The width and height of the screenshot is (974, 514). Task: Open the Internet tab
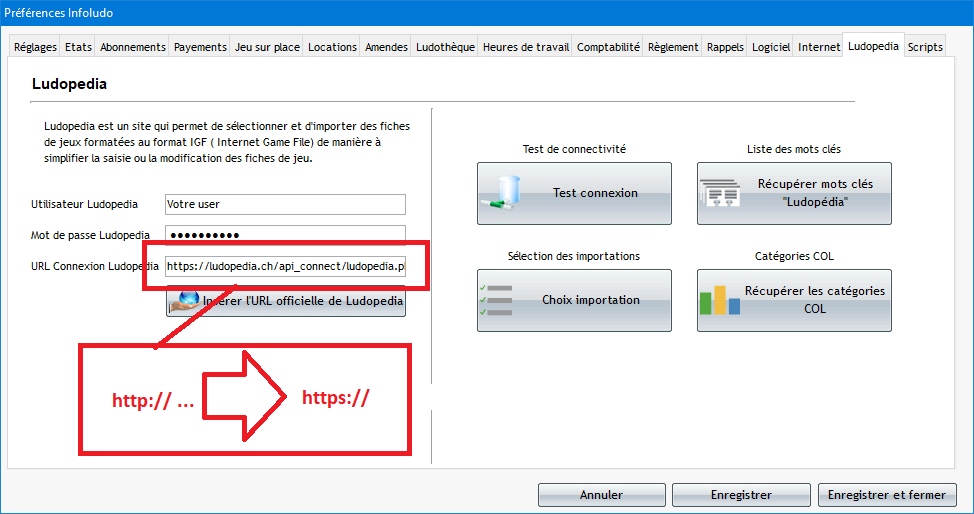819,47
